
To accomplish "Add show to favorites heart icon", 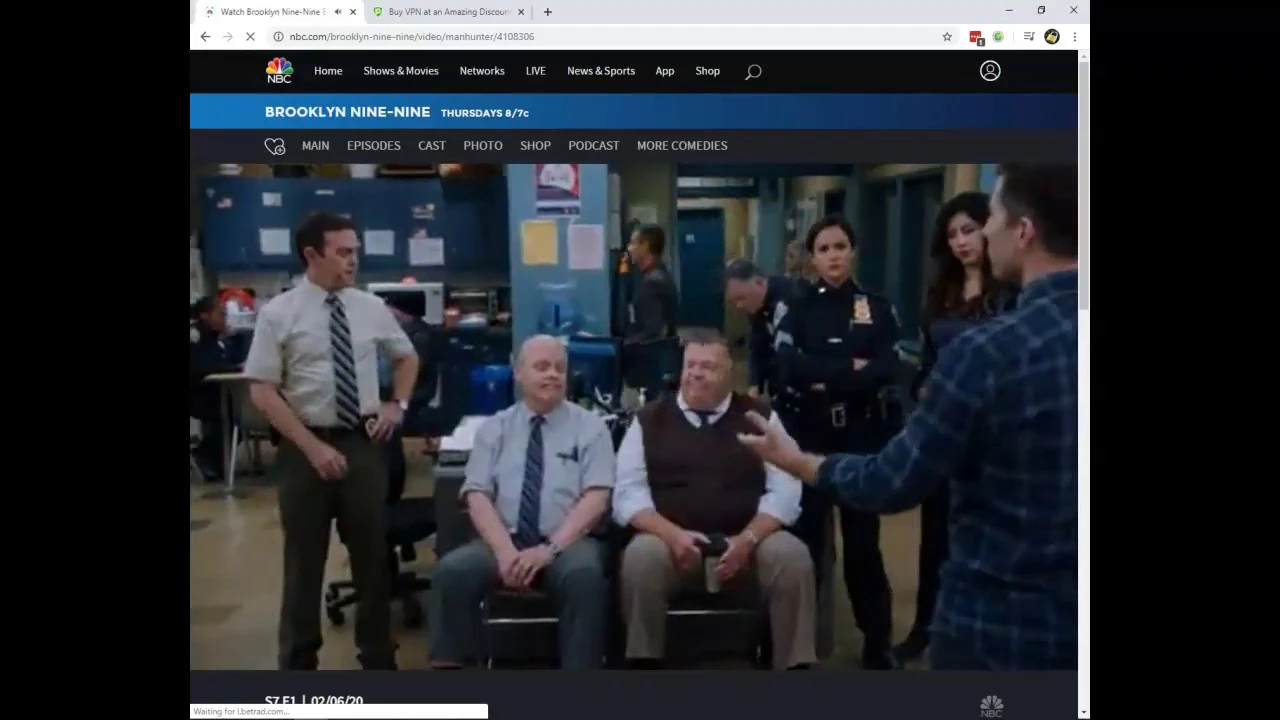I will 275,146.
